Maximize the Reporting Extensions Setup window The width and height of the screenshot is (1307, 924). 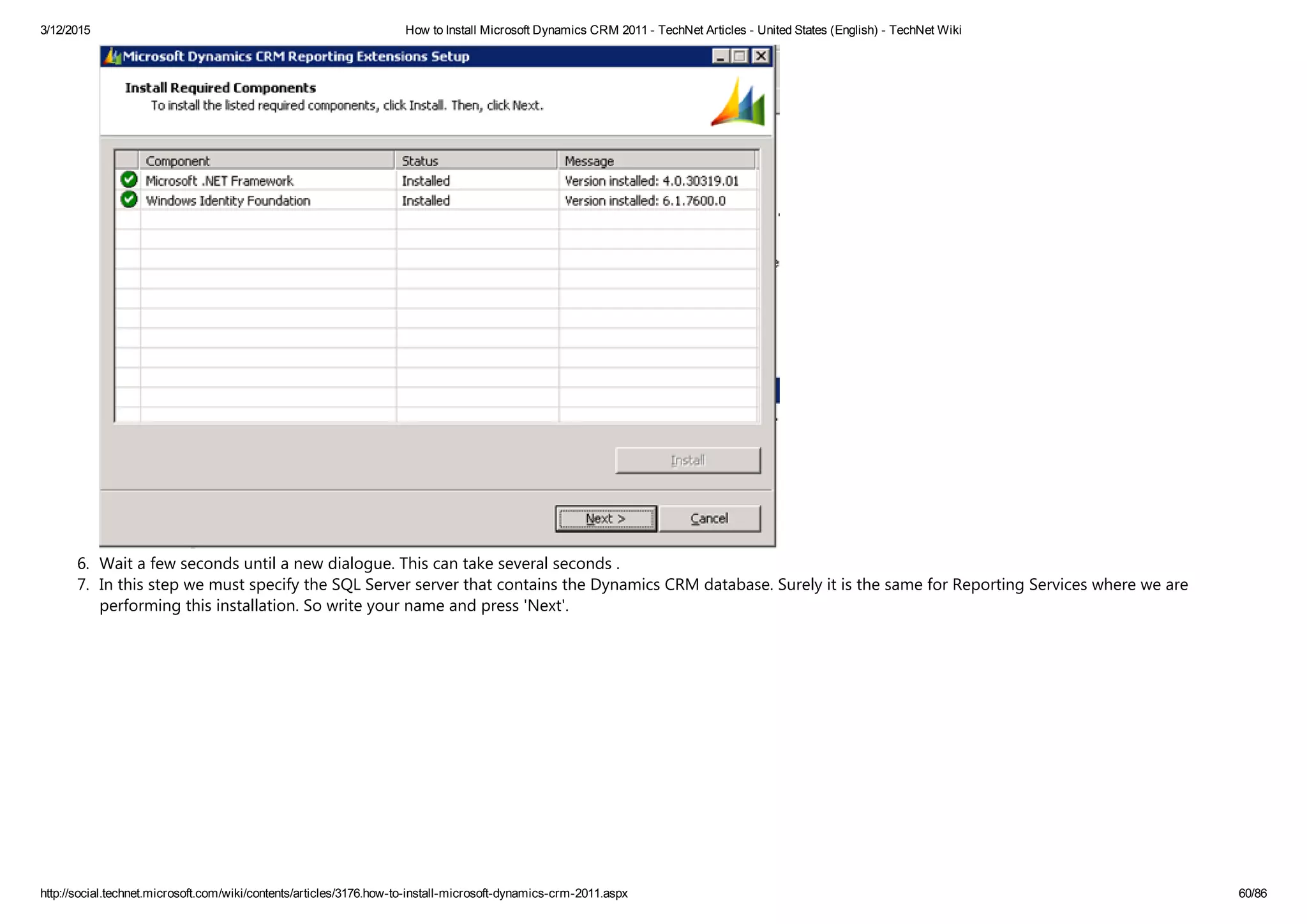pyautogui.click(x=740, y=56)
